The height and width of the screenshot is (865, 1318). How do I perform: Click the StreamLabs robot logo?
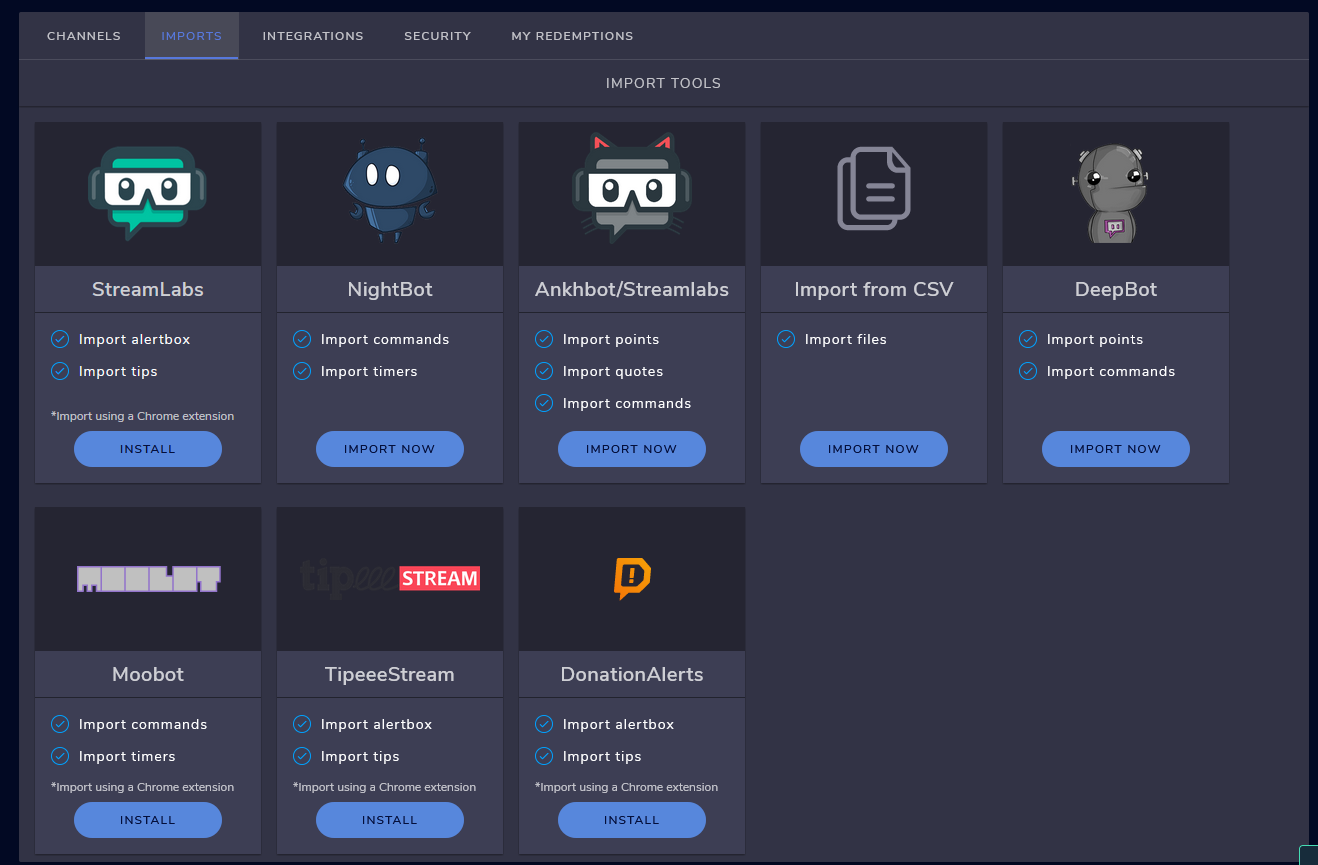pyautogui.click(x=148, y=192)
